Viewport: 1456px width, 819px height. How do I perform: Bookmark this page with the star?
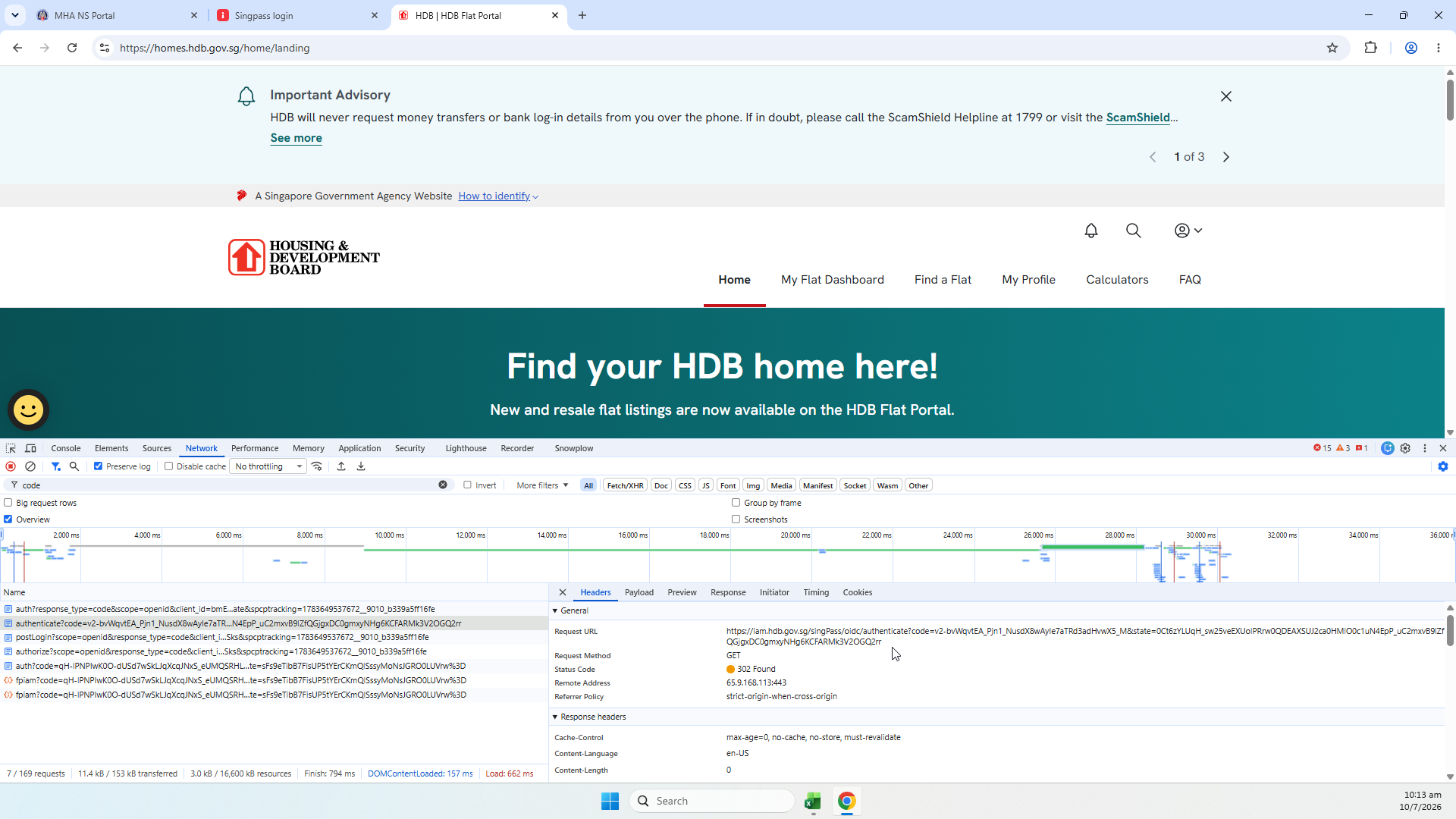tap(1332, 48)
